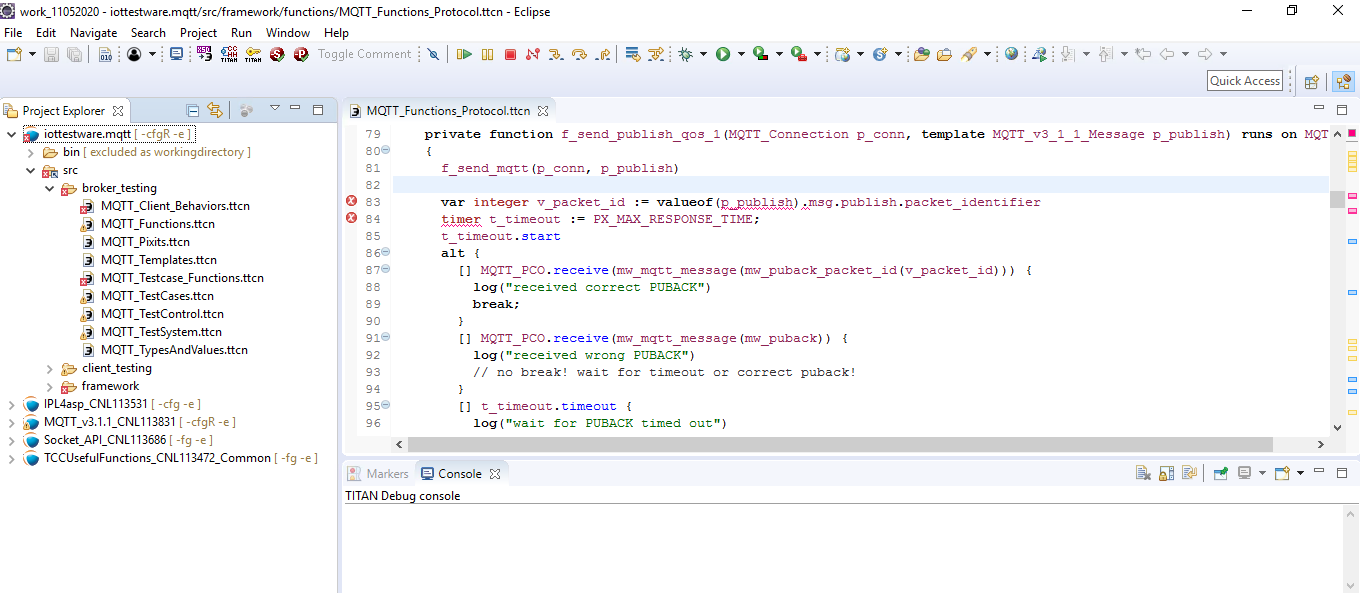Click the Open Task folder icon
The height and width of the screenshot is (593, 1360).
coord(944,54)
